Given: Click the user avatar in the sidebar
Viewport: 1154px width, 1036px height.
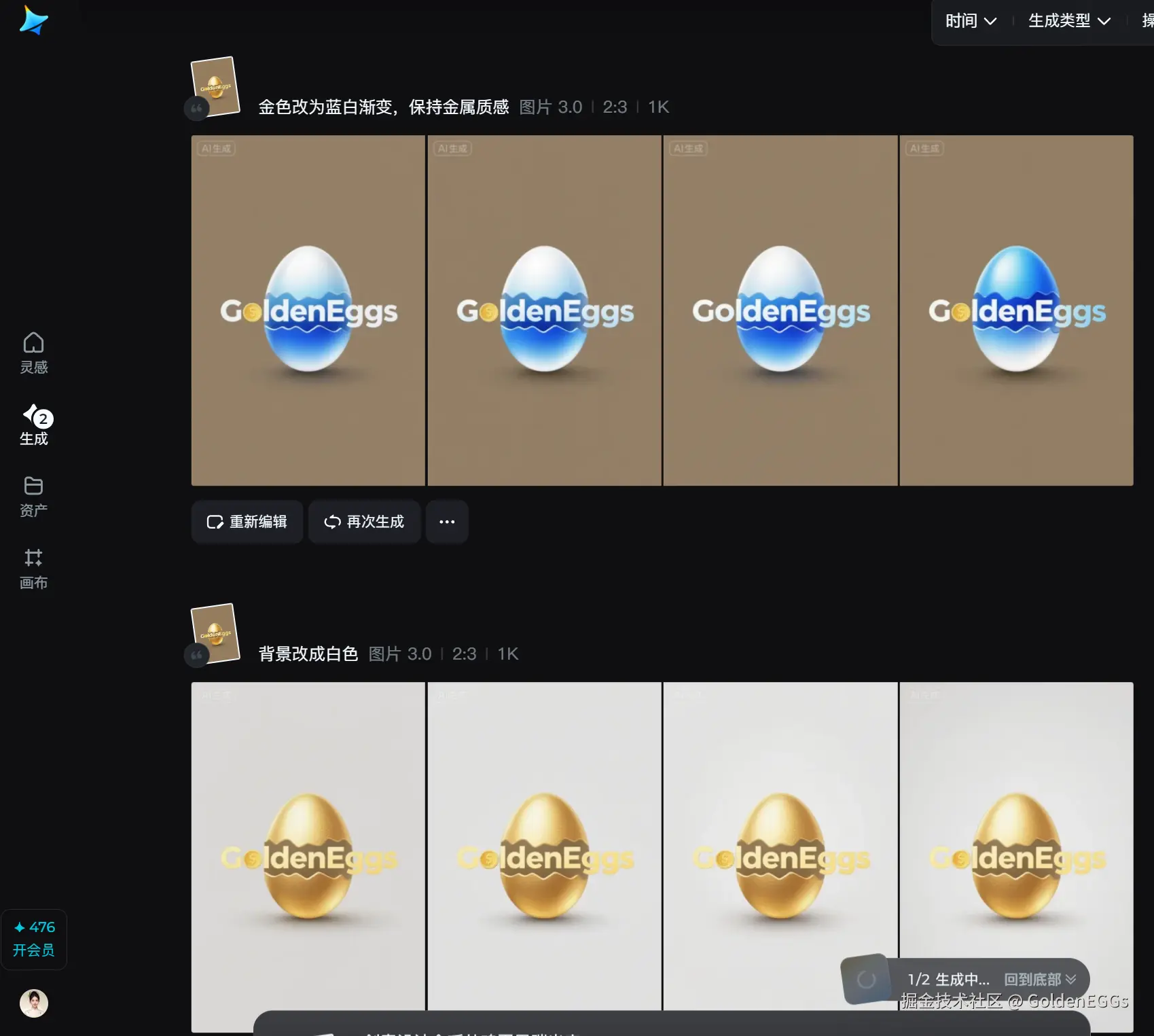Looking at the screenshot, I should (34, 1003).
